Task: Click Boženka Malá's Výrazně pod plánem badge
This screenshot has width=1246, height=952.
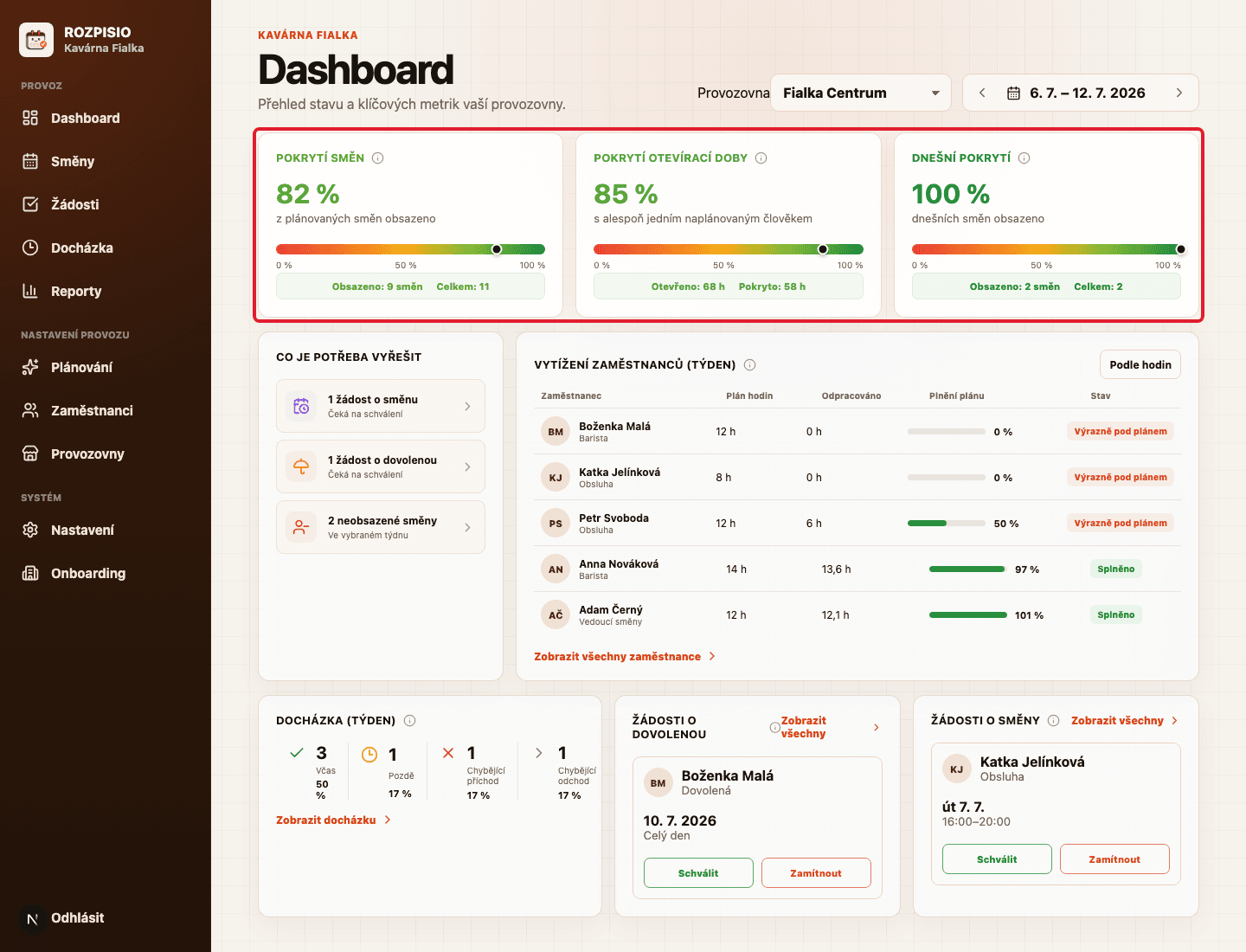Action: tap(1121, 431)
